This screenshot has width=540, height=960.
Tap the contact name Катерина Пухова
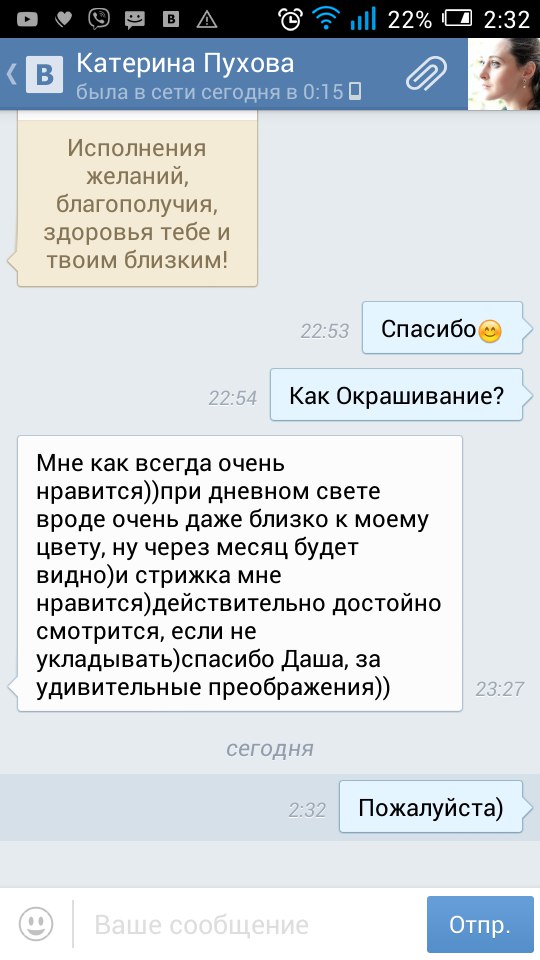tap(185, 62)
